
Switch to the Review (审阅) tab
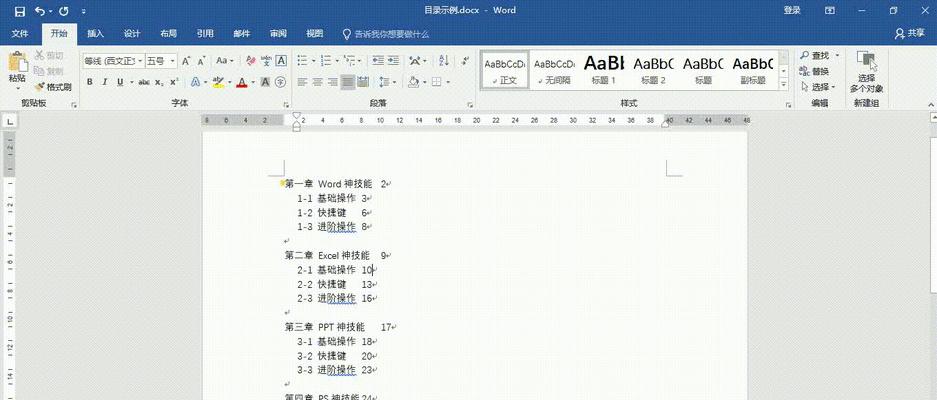click(278, 34)
